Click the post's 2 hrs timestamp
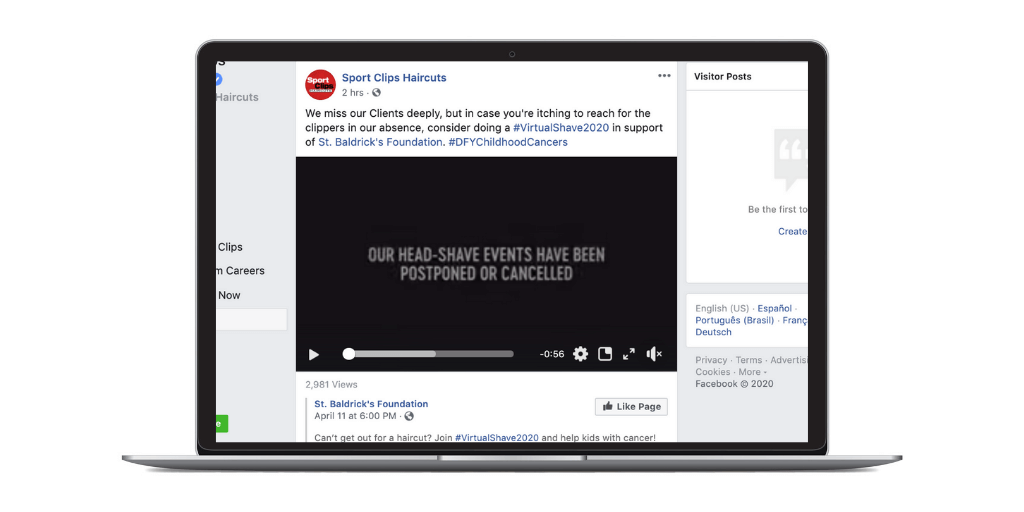Screen dimensions: 1024x512 pos(353,93)
